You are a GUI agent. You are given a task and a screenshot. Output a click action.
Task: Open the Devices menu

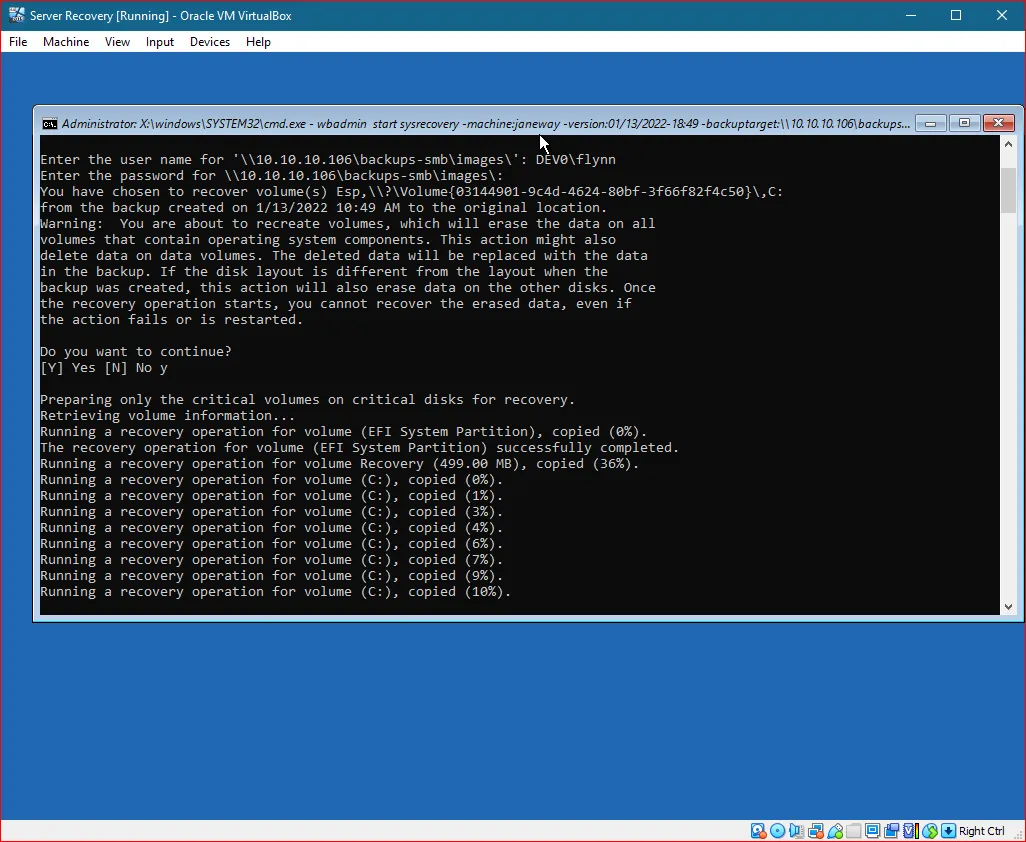tap(209, 42)
